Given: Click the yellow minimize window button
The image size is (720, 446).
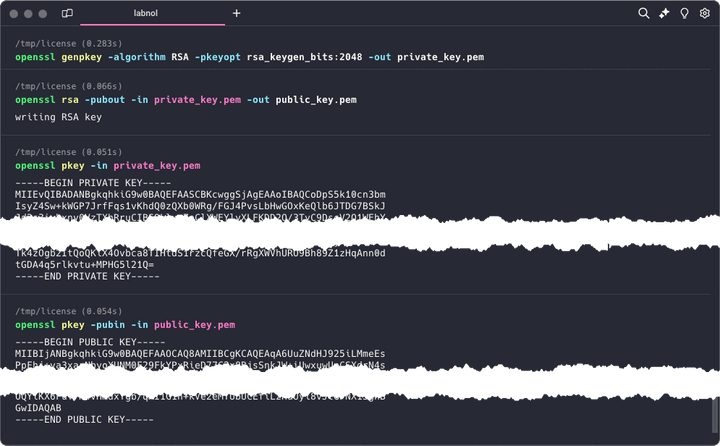Looking at the screenshot, I should pyautogui.click(x=28, y=14).
